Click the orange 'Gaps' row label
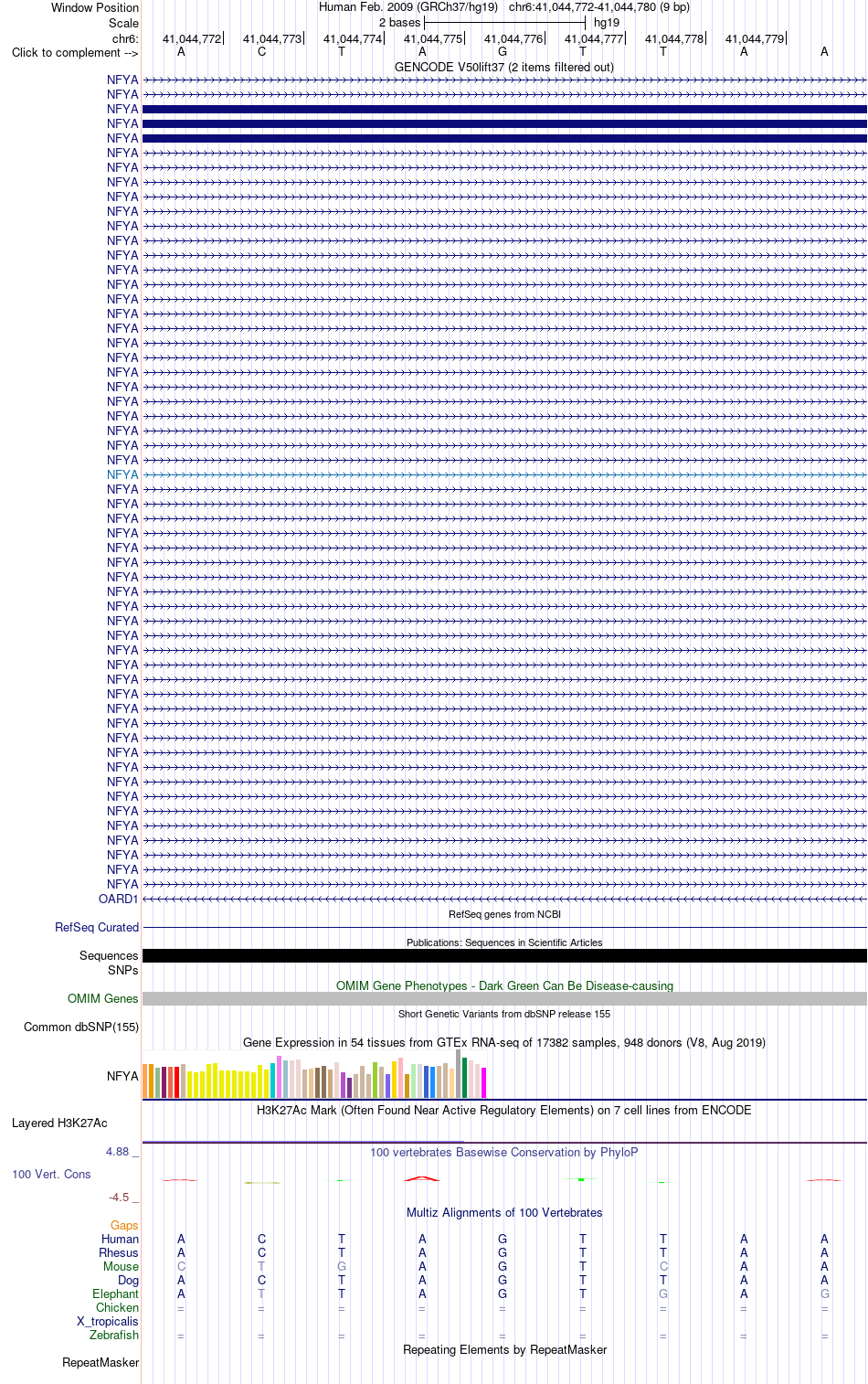 tap(124, 1225)
